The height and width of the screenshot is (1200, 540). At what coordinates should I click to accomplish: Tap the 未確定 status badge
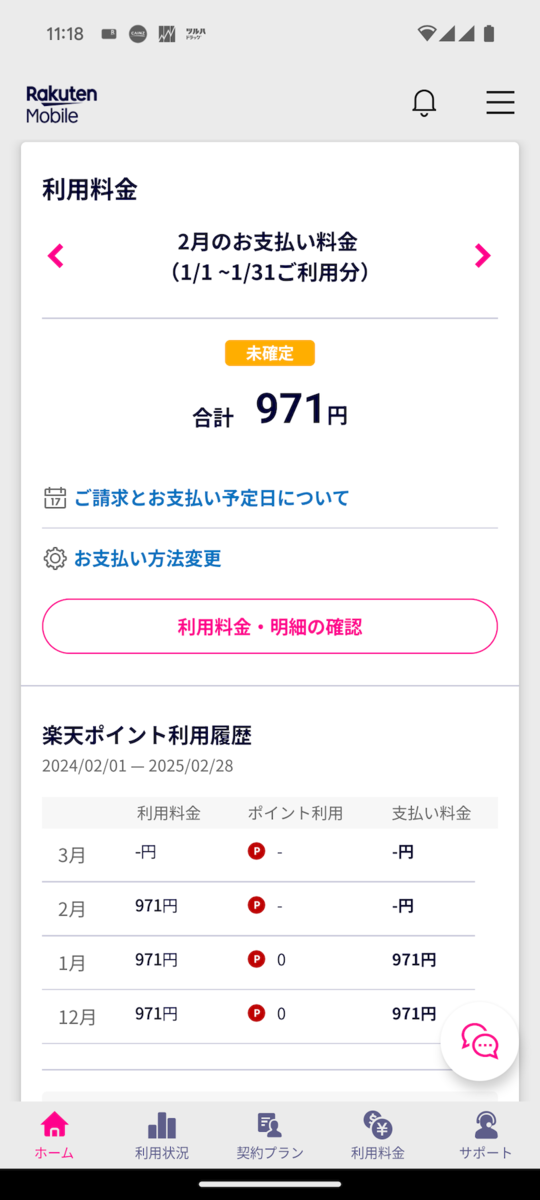click(x=270, y=353)
